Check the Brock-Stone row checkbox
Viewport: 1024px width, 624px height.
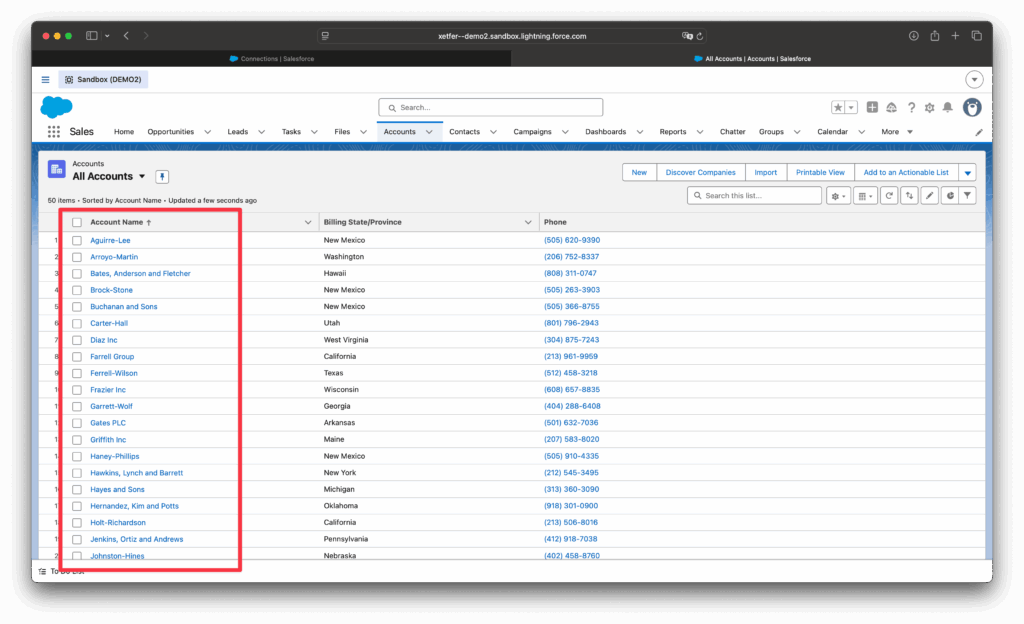pos(77,290)
